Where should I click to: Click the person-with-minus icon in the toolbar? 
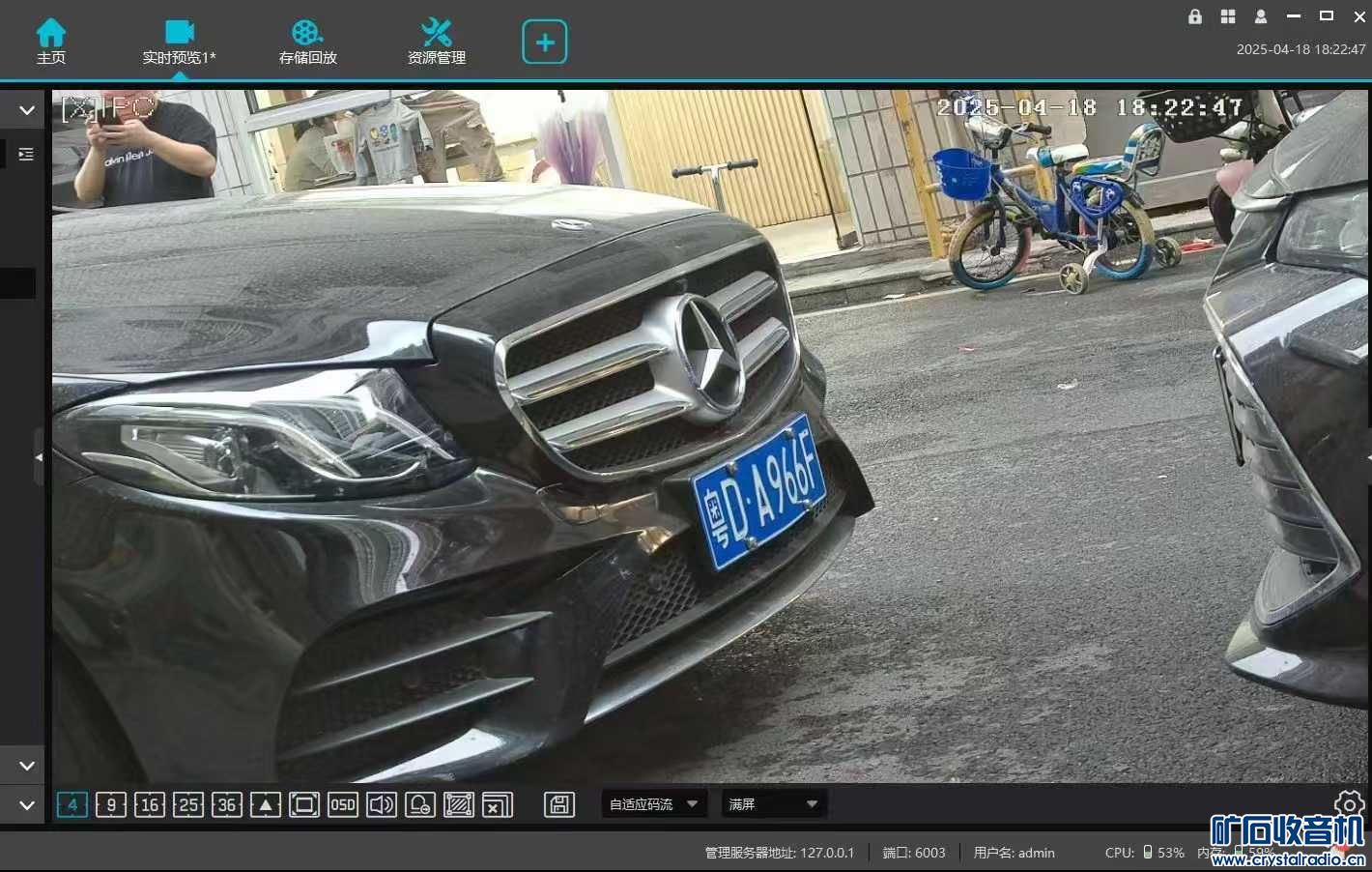tap(420, 804)
